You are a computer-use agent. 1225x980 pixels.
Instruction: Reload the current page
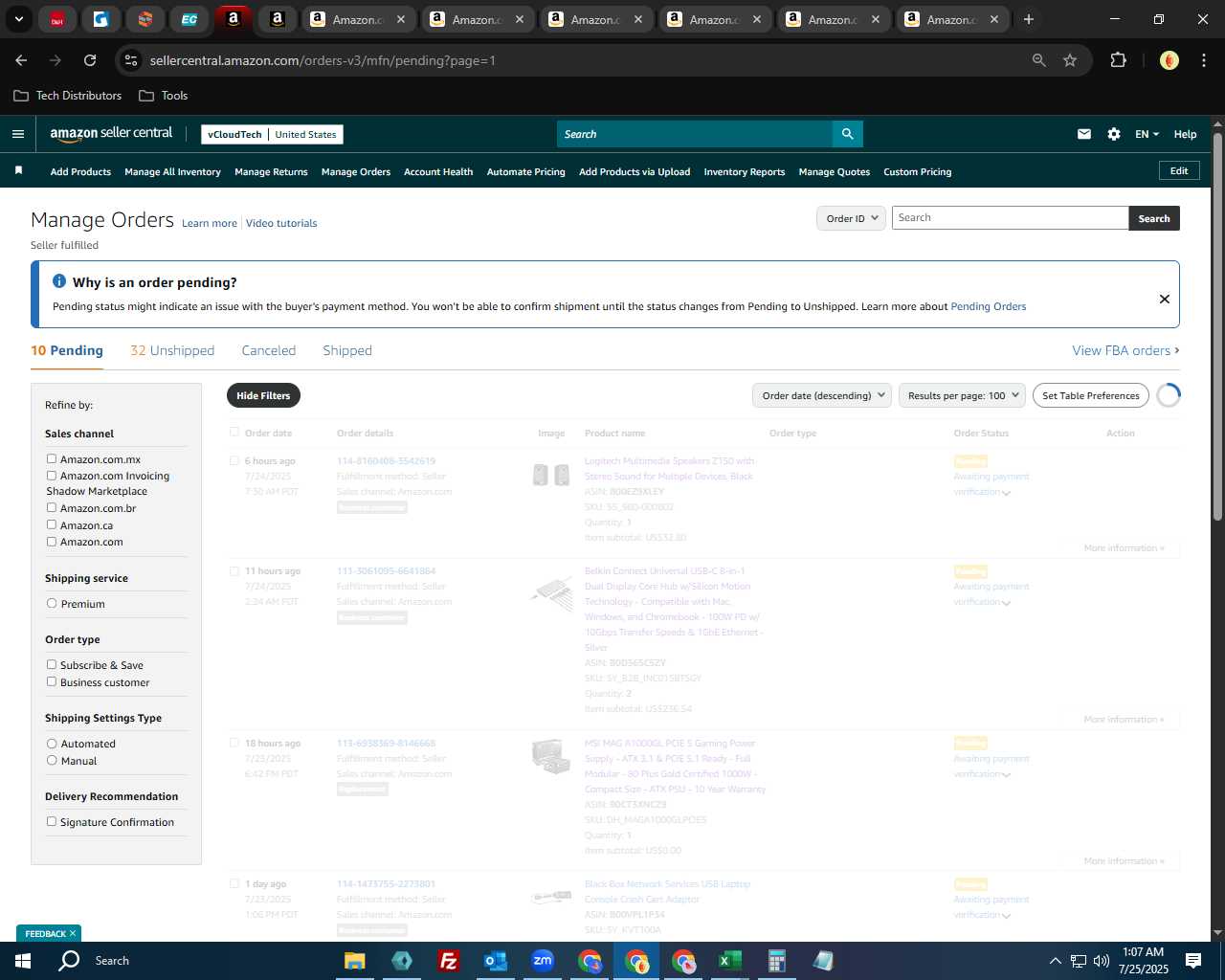(90, 60)
